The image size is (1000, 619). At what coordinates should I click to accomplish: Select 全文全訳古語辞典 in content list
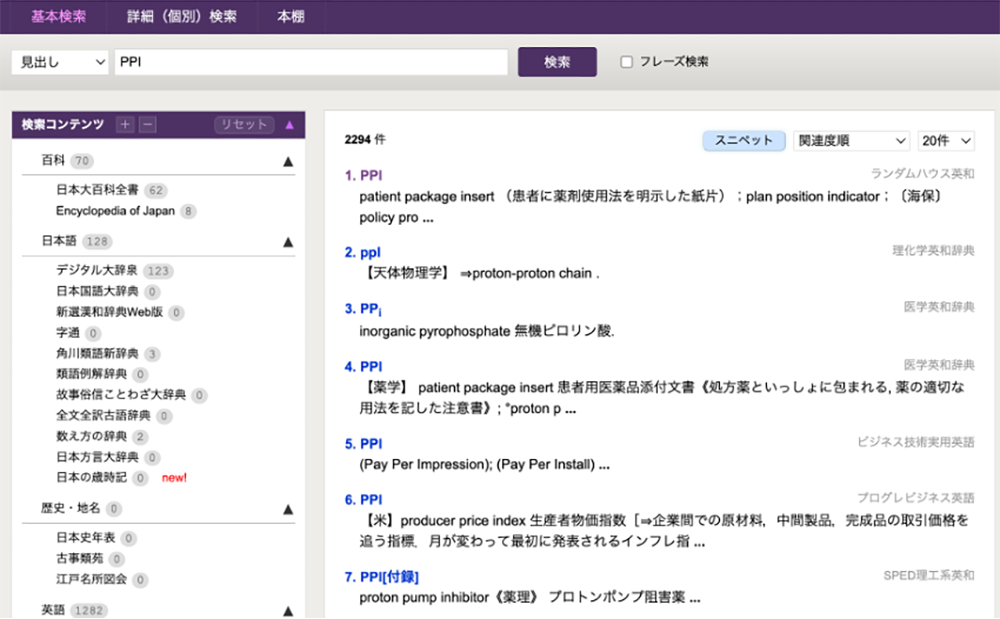[x=103, y=416]
